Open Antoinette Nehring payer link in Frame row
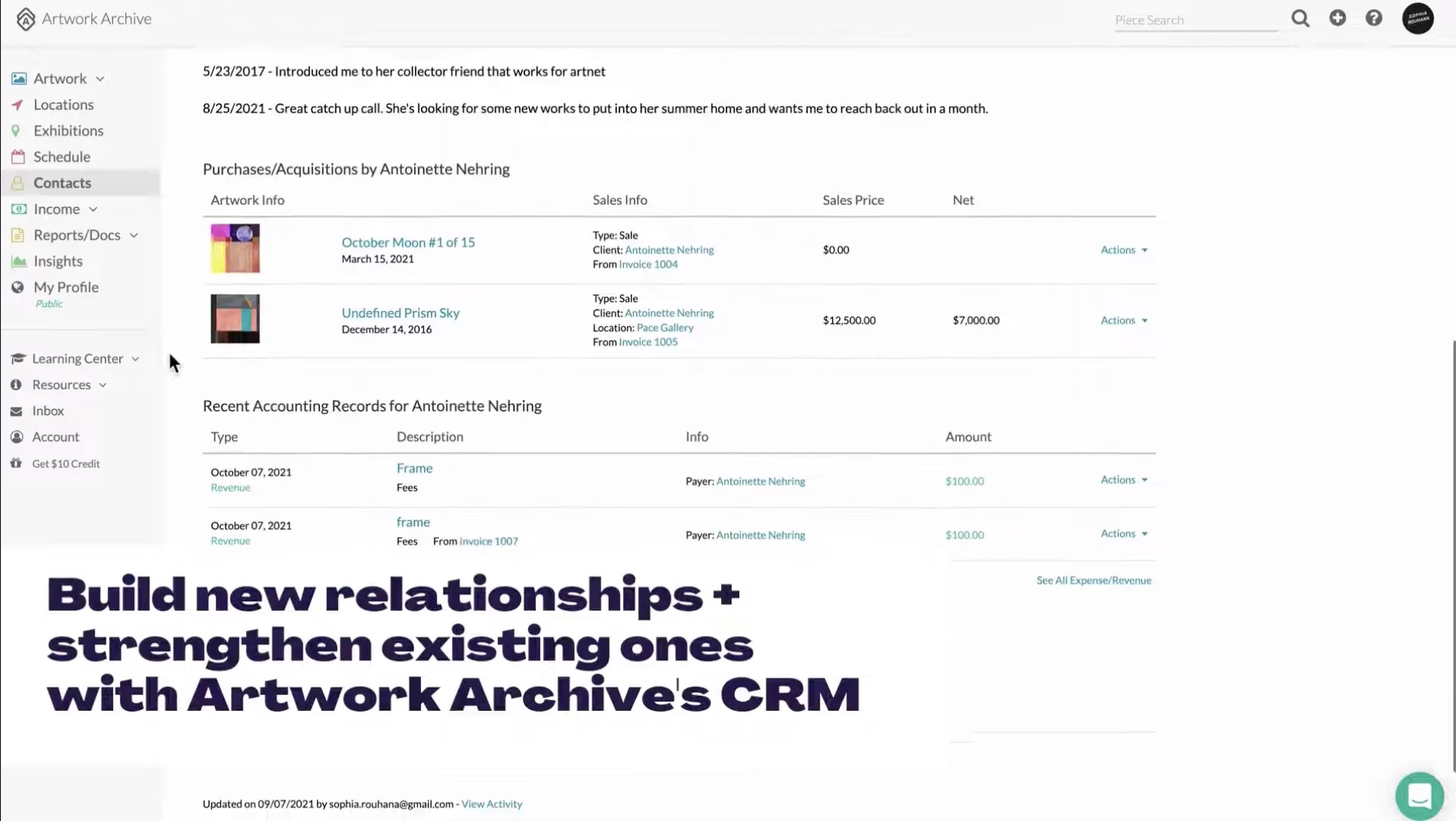Screen dimensions: 1456x821 click(x=760, y=481)
